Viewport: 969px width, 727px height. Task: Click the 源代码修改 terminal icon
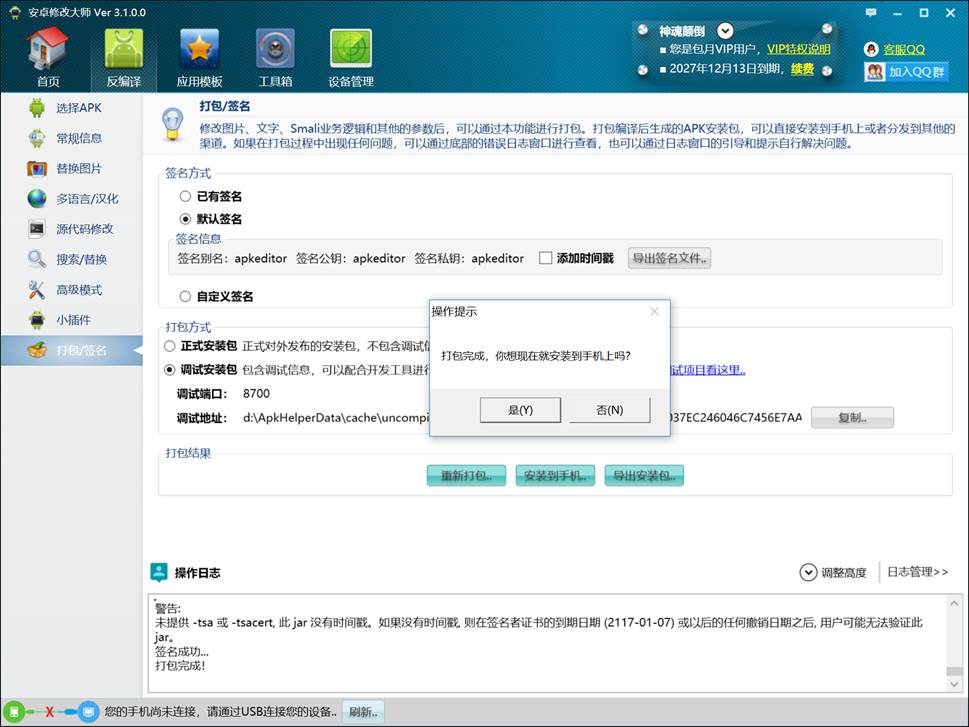(37, 229)
